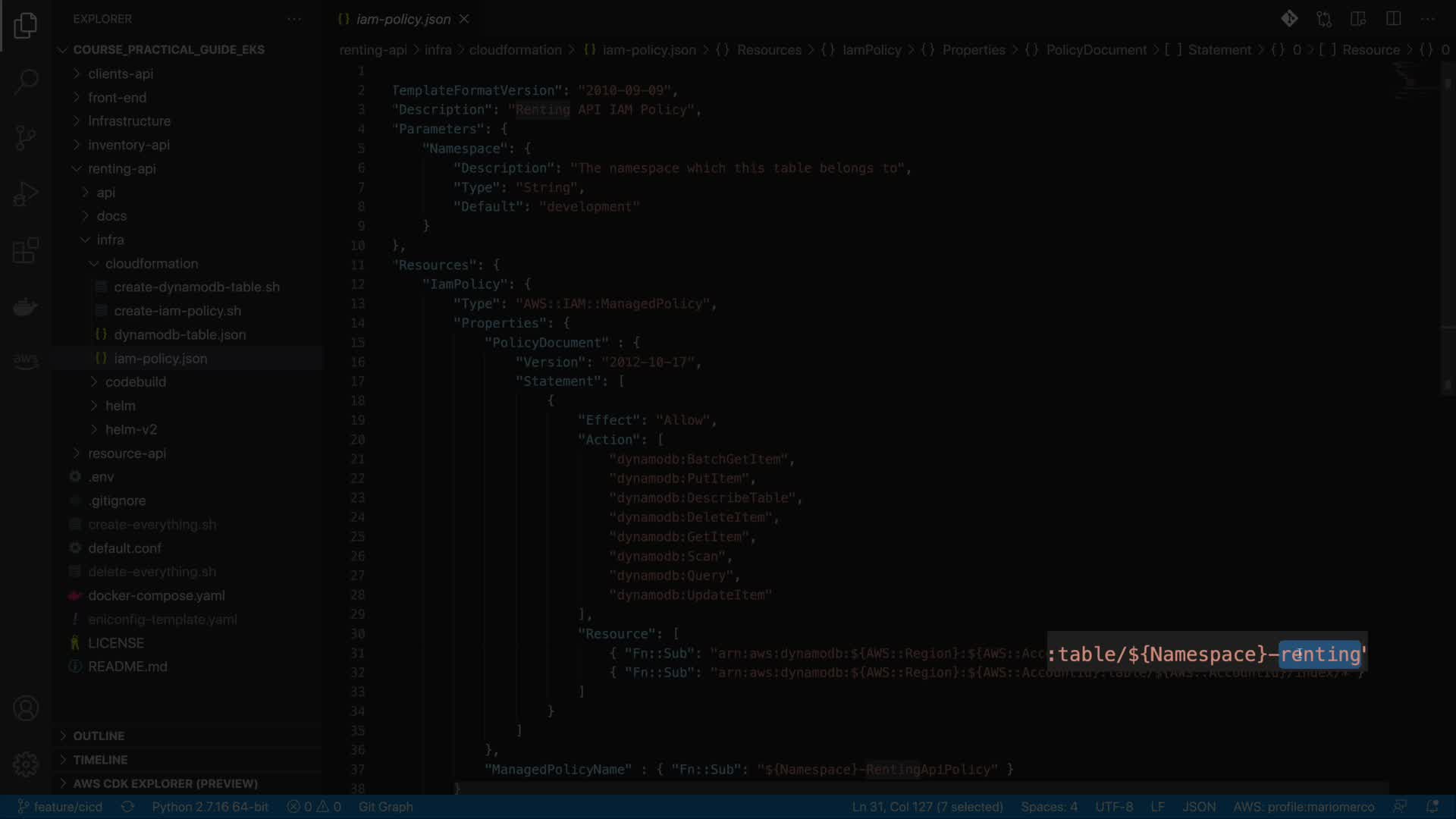Collapse the cloudformation folder

[x=151, y=264]
